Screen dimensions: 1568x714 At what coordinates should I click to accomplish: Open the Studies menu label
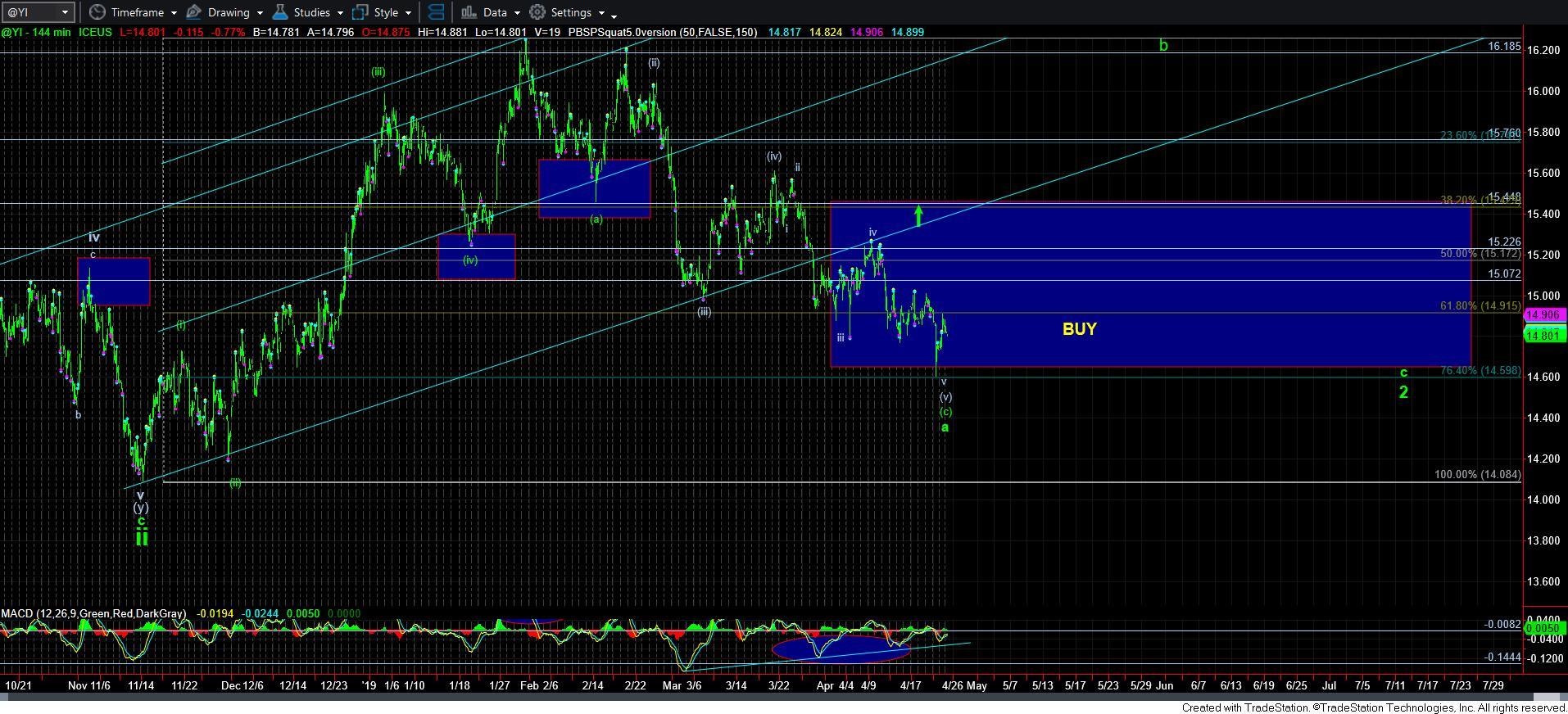pos(311,12)
